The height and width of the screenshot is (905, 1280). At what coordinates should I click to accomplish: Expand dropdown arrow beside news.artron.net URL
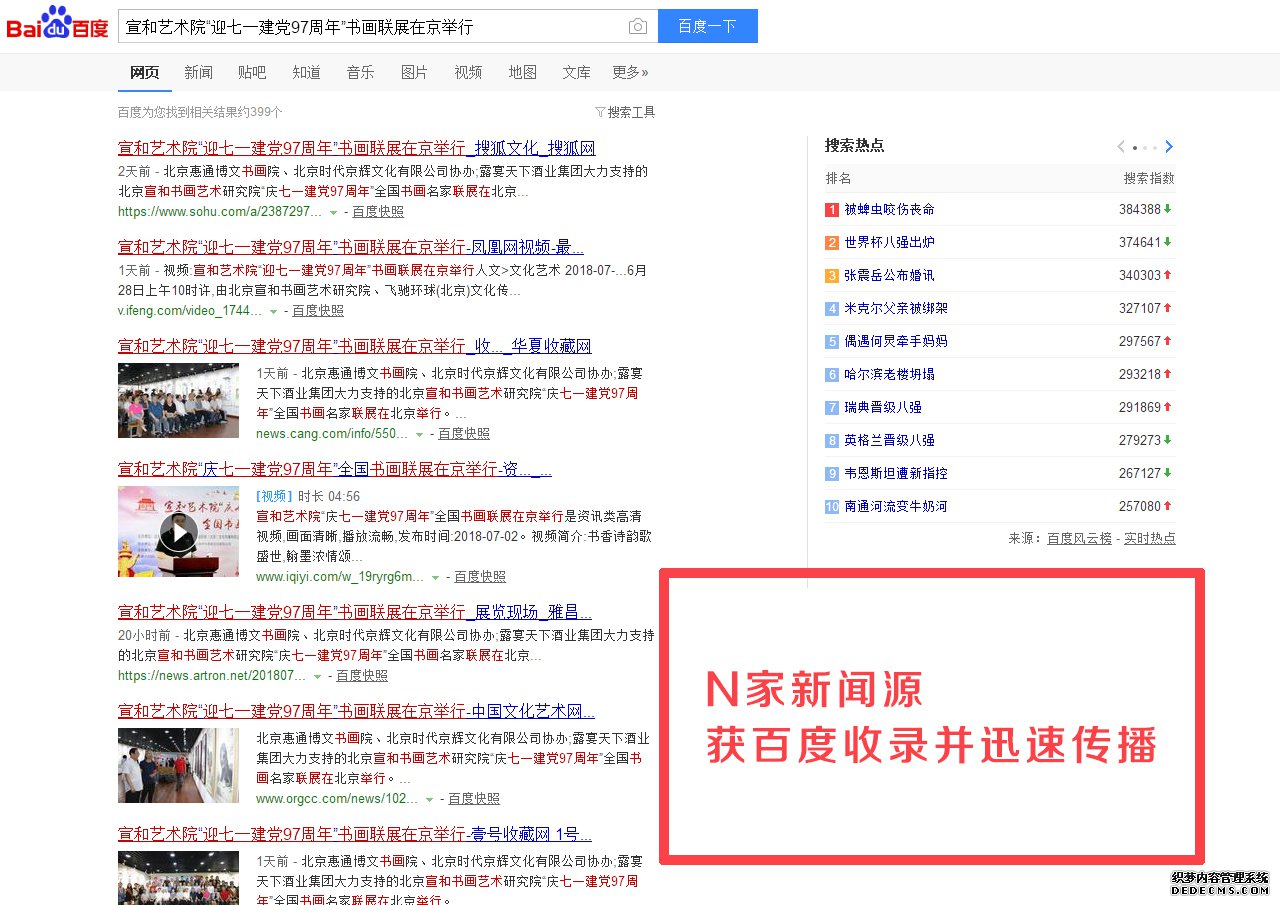[x=317, y=676]
